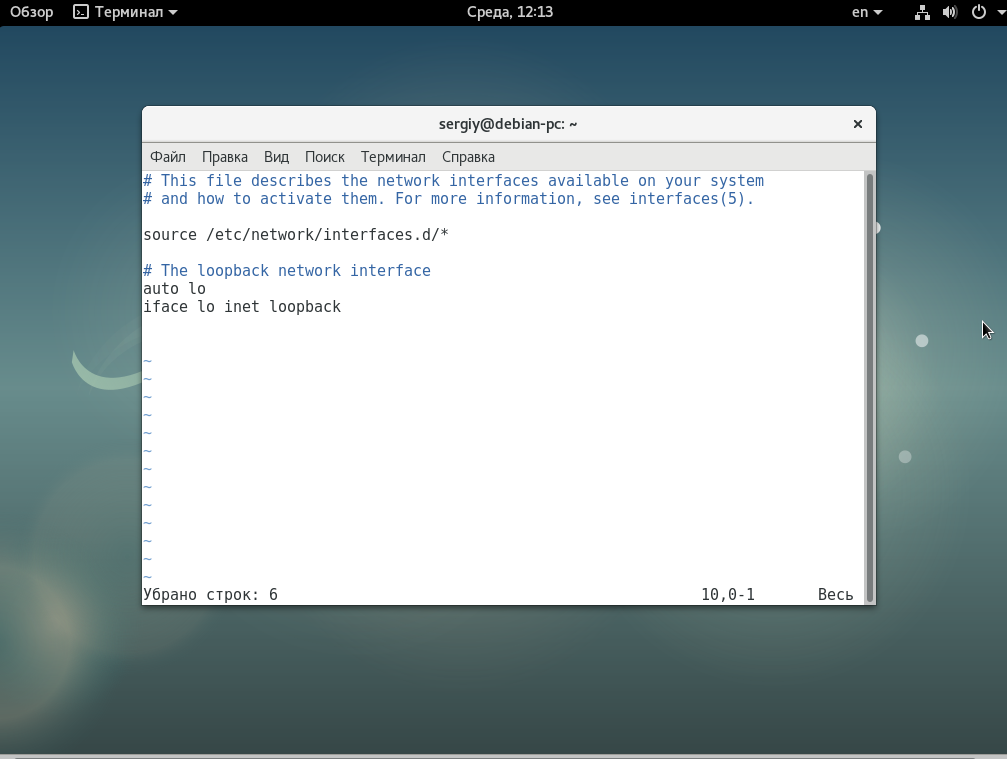Click the 'Убрано строк: 6' status line

coord(211,595)
